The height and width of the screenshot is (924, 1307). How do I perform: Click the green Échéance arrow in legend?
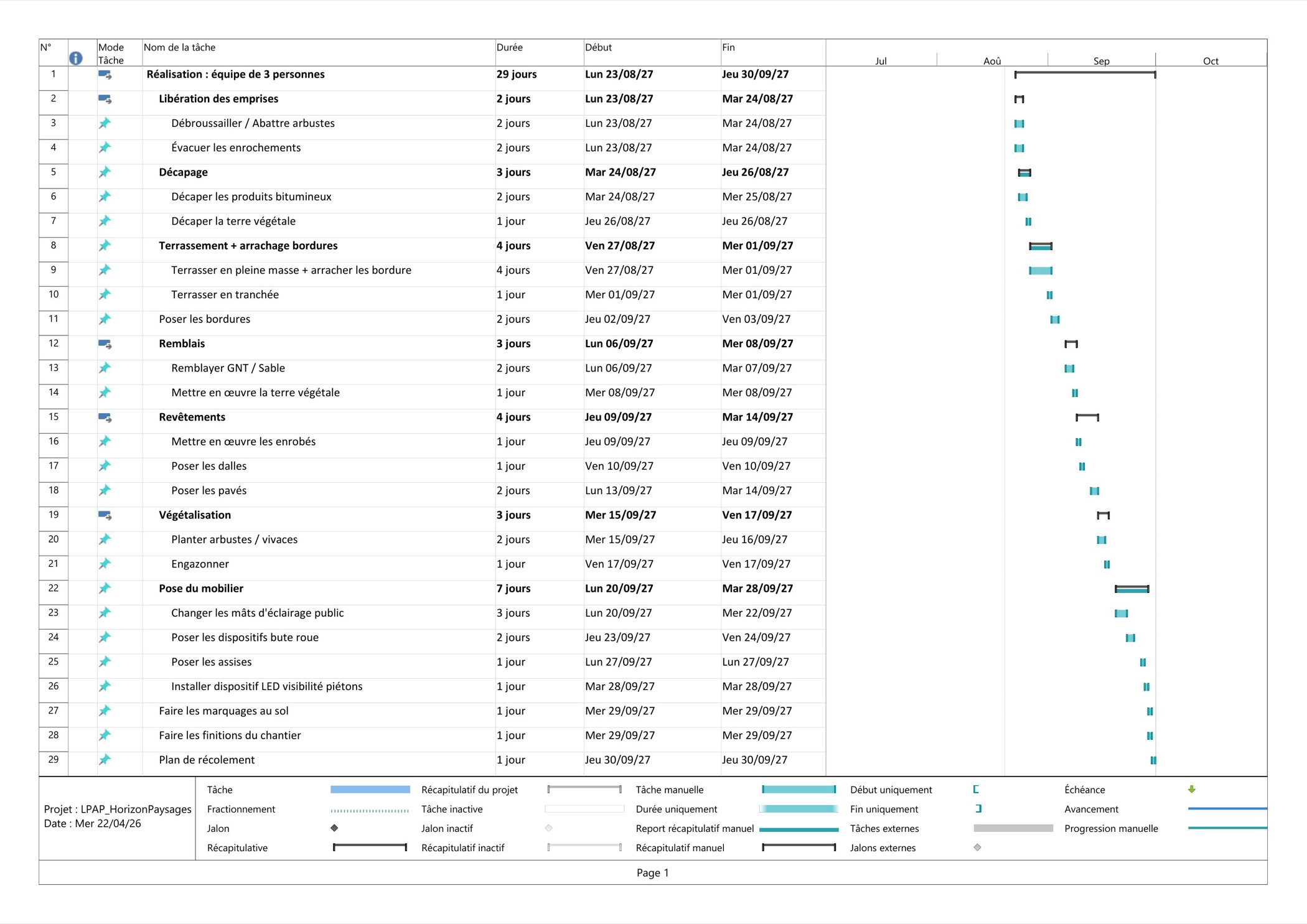(x=1191, y=789)
